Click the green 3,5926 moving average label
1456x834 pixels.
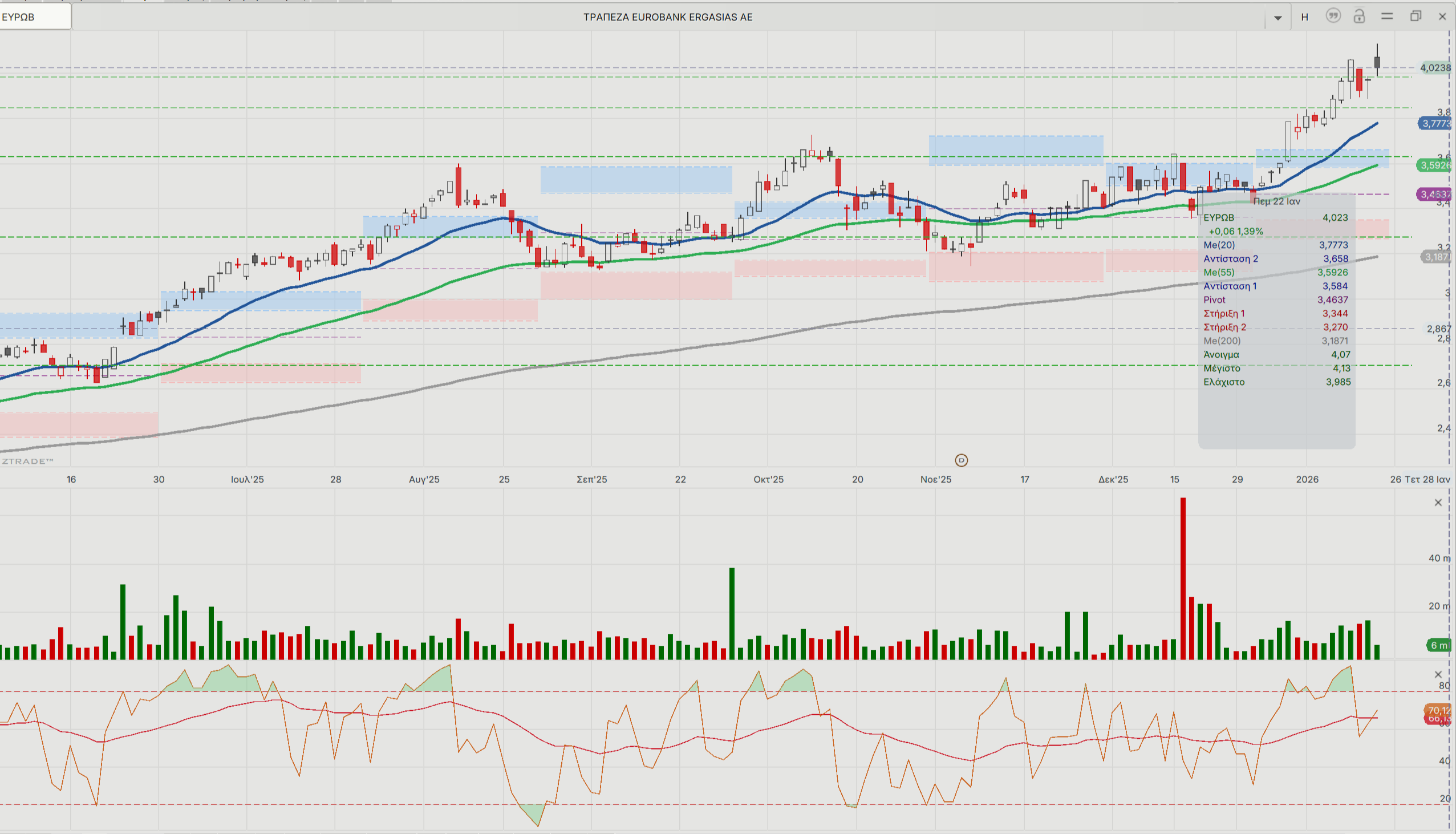(1435, 165)
